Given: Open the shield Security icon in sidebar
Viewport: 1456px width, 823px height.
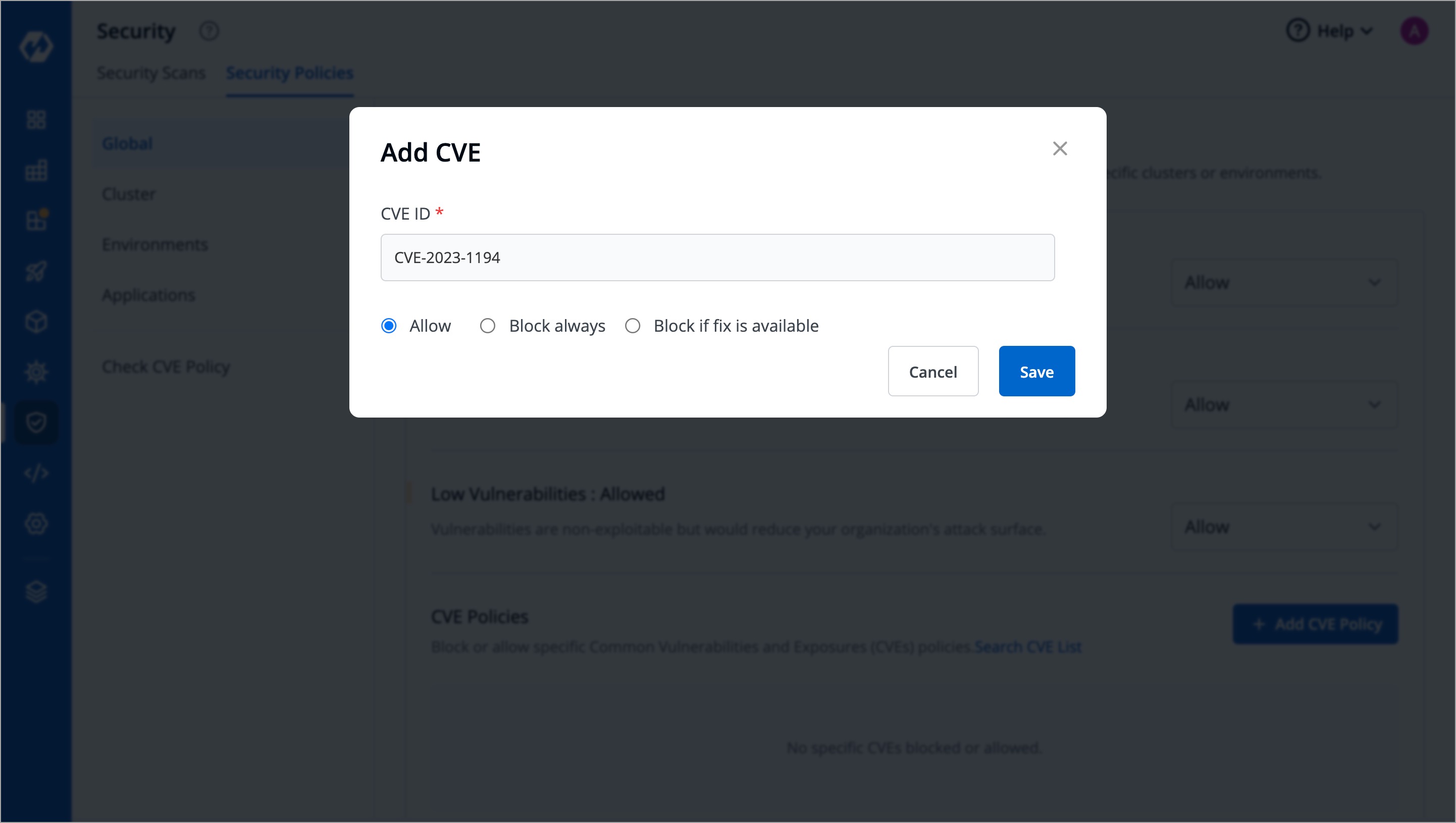Looking at the screenshot, I should coord(36,422).
